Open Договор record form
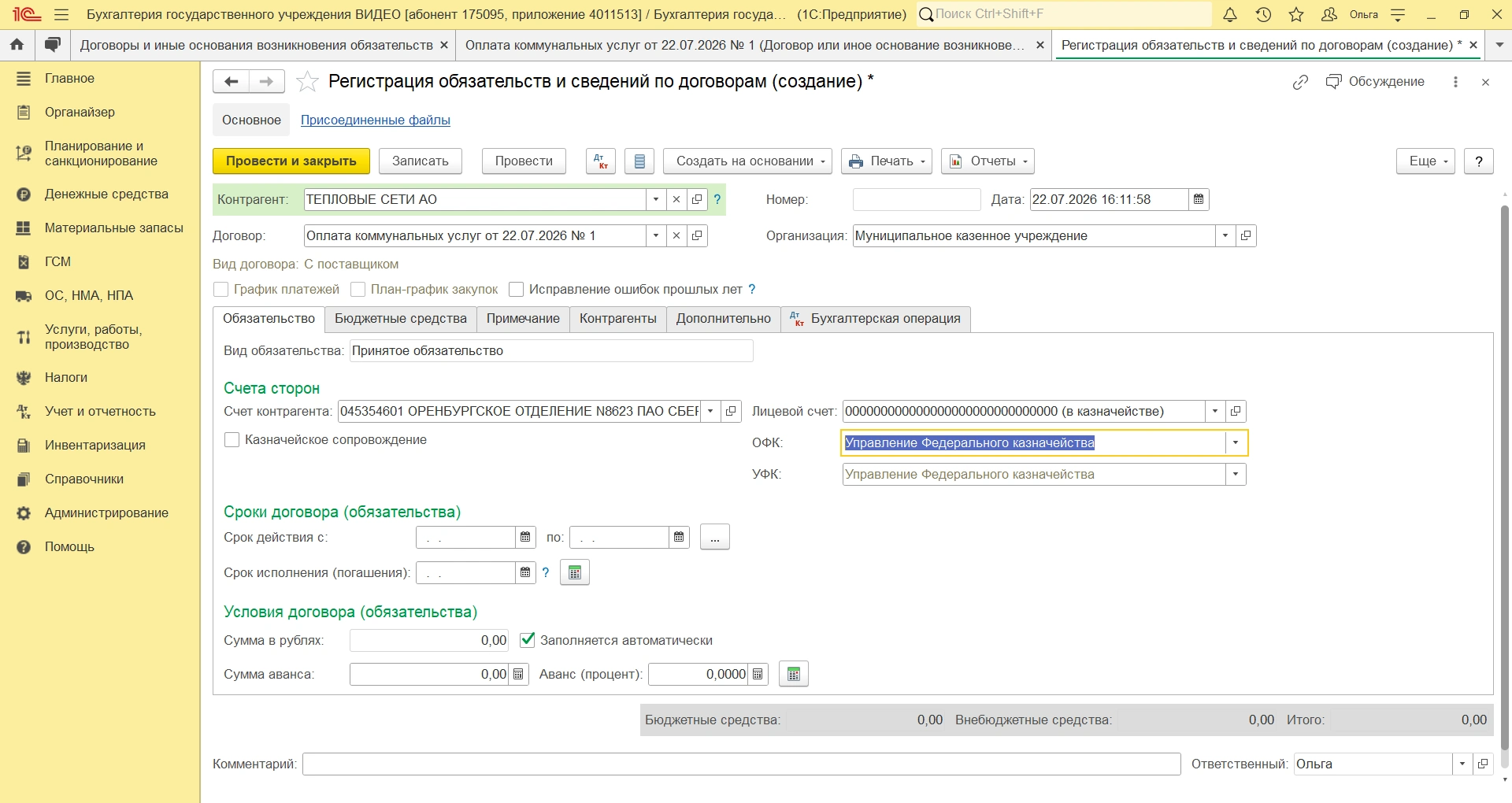Screen dimensions: 1512x803 (697, 236)
